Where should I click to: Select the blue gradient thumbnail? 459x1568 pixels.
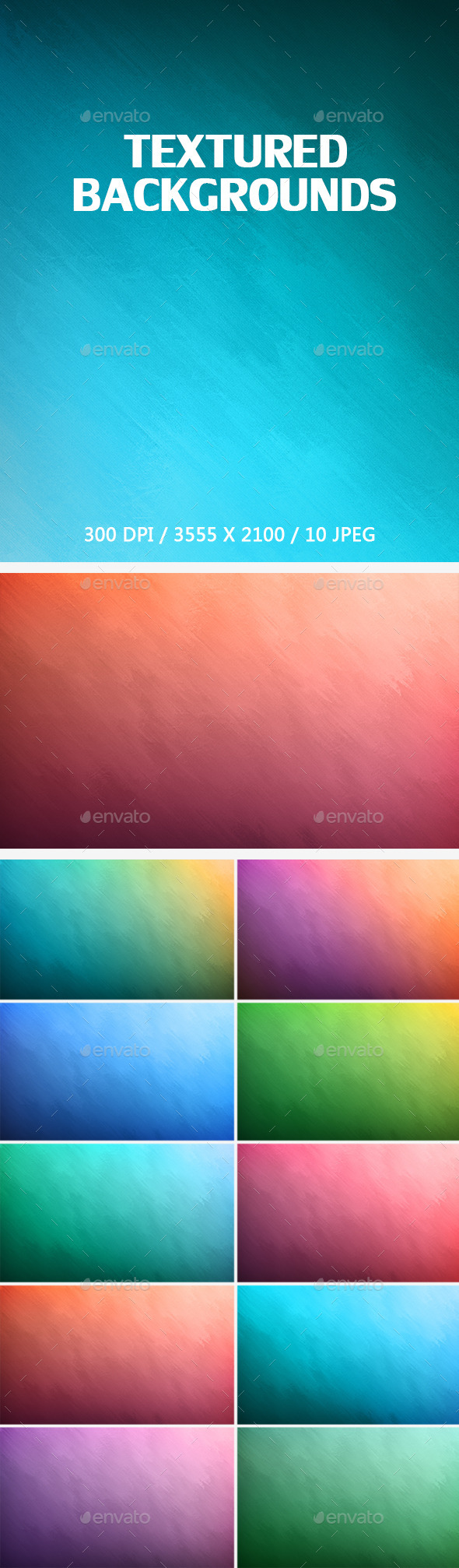click(x=117, y=1071)
